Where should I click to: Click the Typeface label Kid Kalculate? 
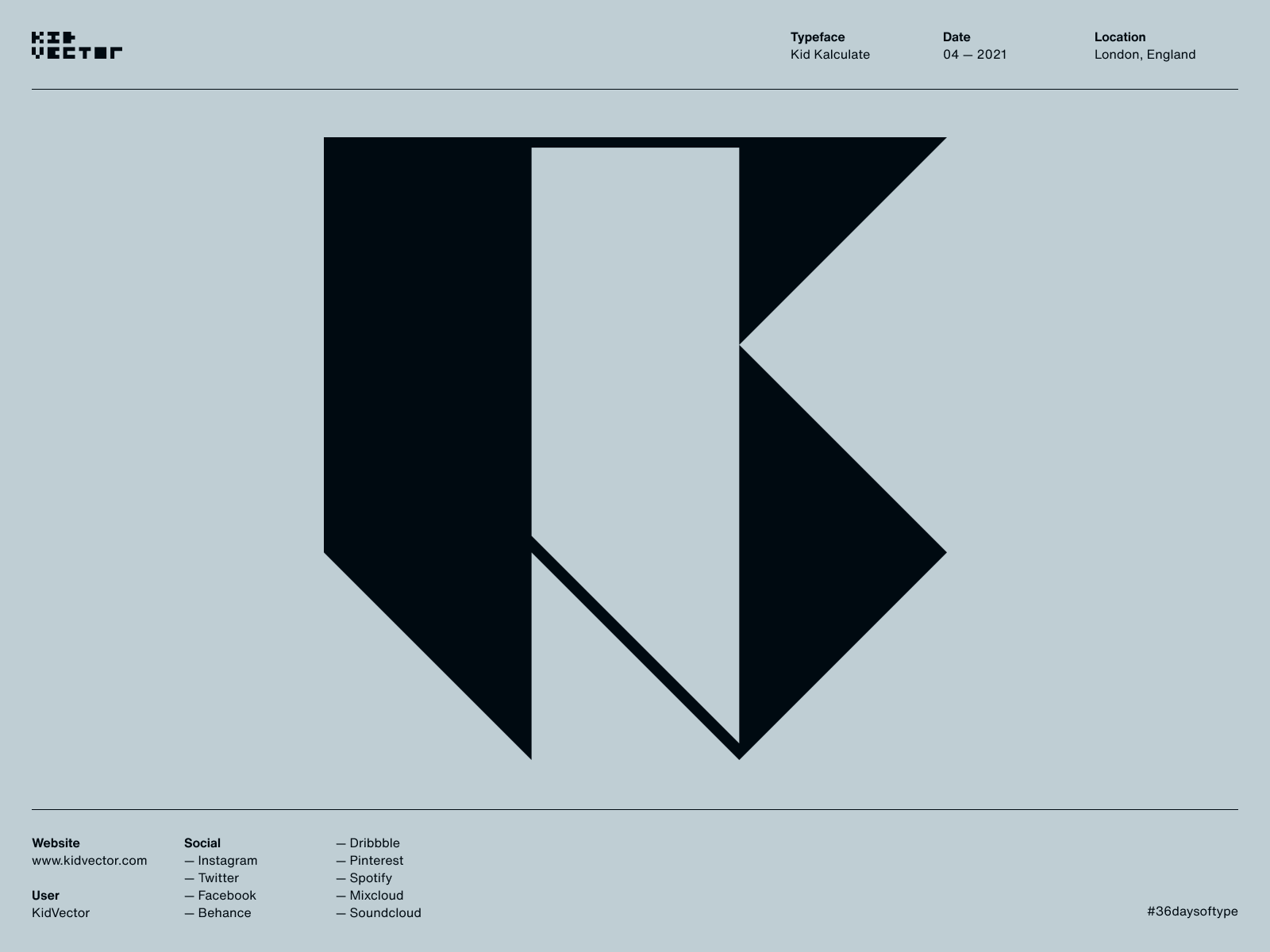[830, 54]
